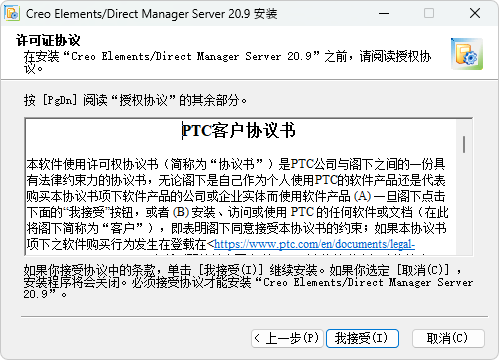Click the installer icon in the title bar

pyautogui.click(x=13, y=13)
